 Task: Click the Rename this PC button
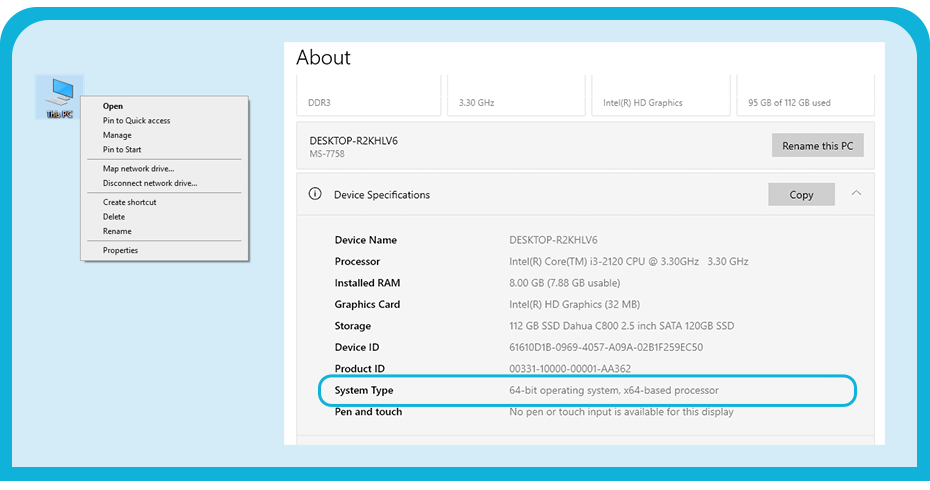pyautogui.click(x=817, y=146)
